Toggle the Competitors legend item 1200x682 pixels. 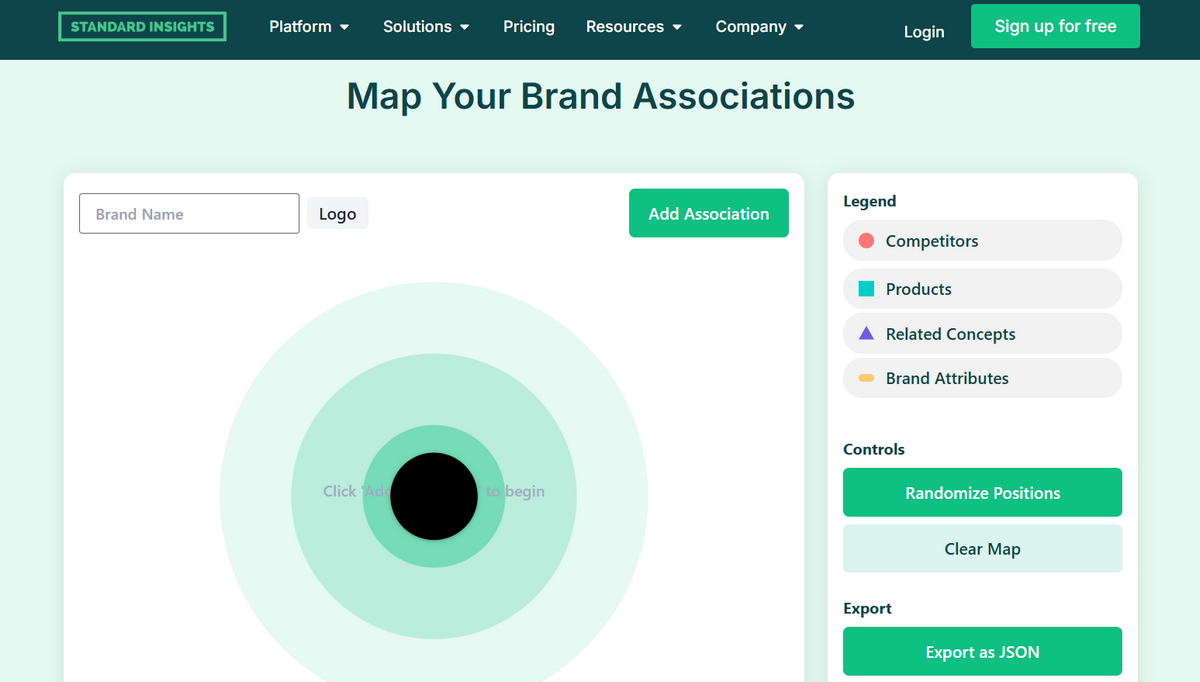tap(982, 241)
